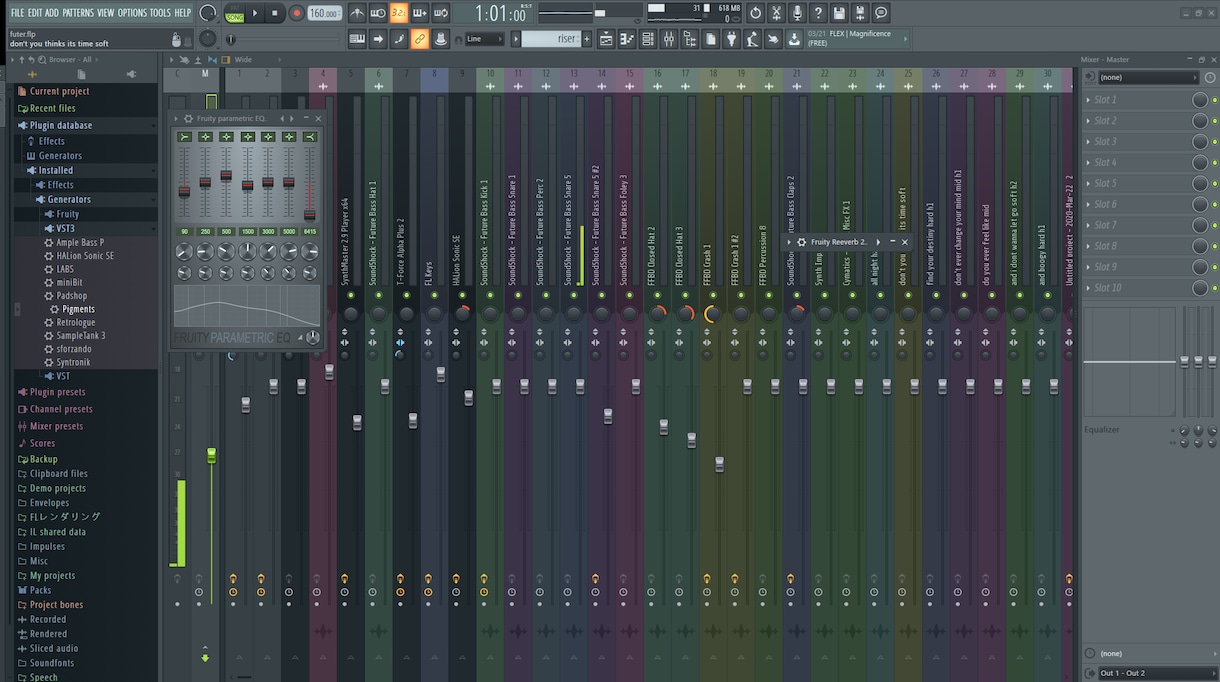This screenshot has width=1220, height=682.
Task: Enable step editing arrow icon
Action: click(378, 39)
